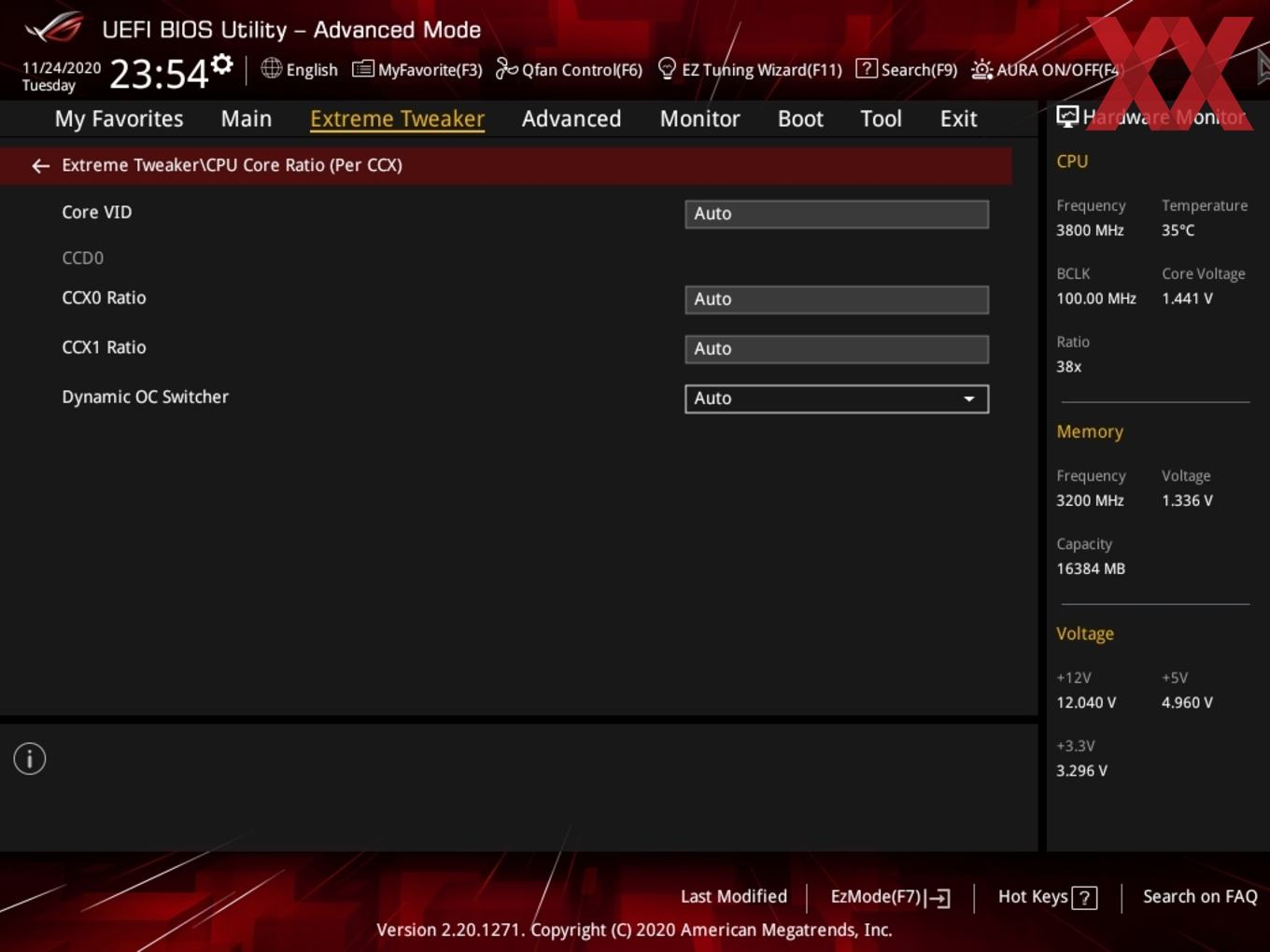1270x952 pixels.
Task: Open the Monitor tab
Action: [x=700, y=119]
